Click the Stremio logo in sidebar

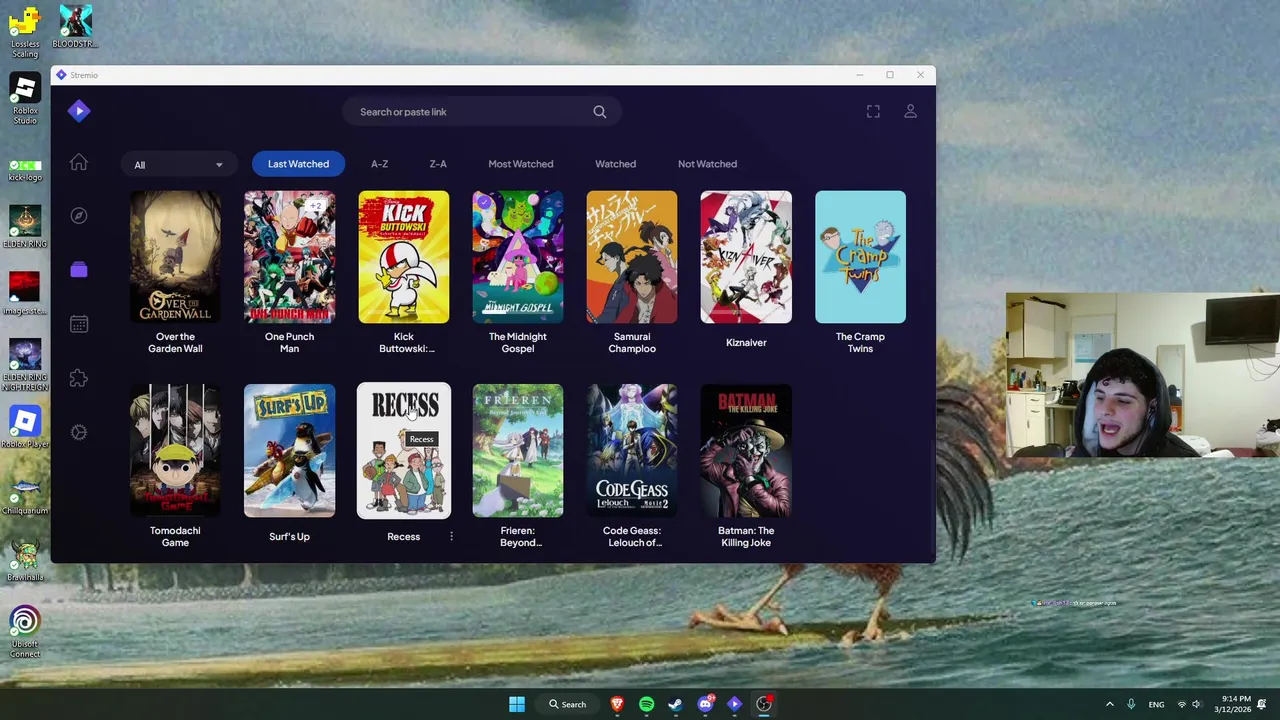tap(79, 111)
